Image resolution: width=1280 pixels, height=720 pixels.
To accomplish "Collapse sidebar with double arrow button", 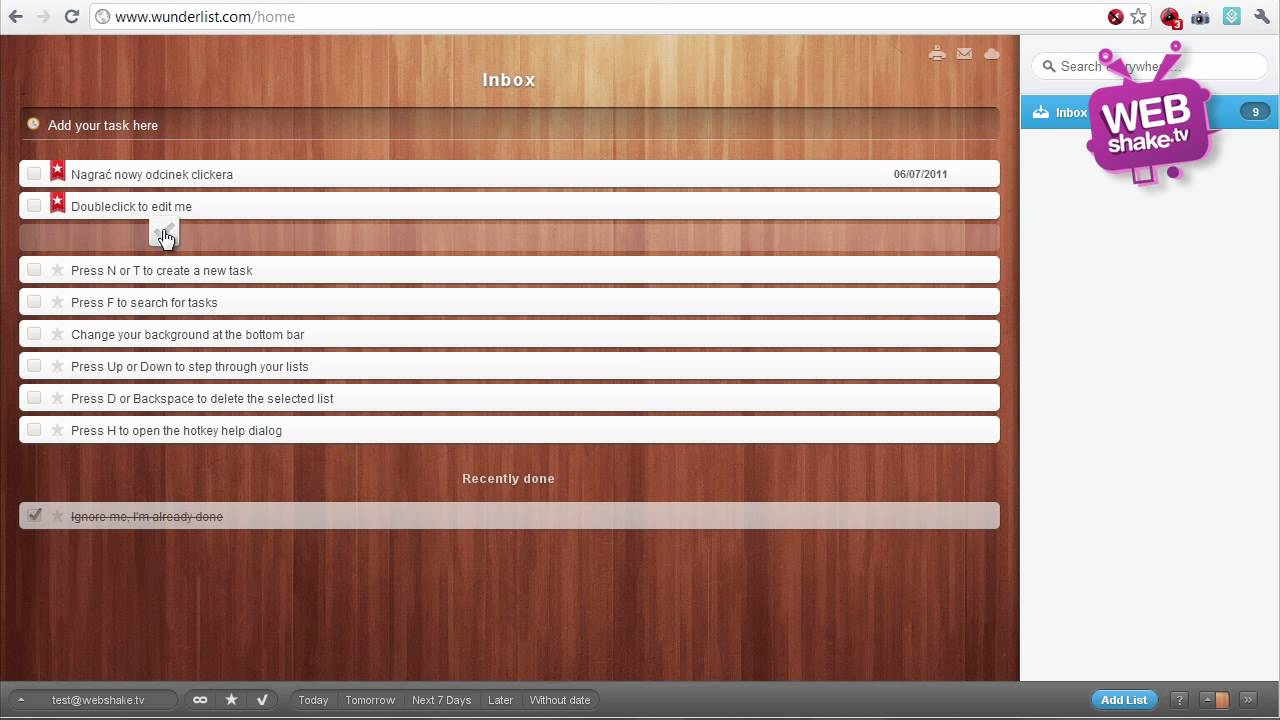I will (x=1248, y=700).
